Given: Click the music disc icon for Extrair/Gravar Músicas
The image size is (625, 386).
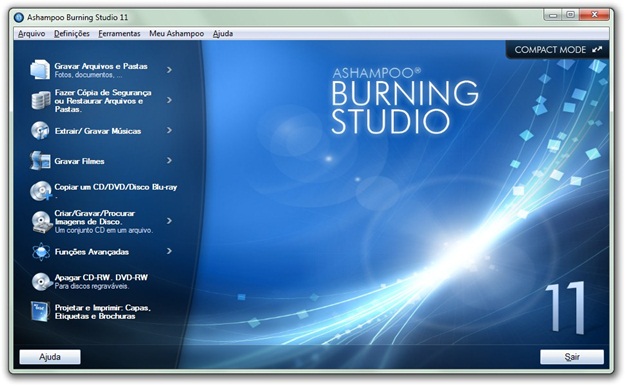Looking at the screenshot, I should tap(40, 130).
